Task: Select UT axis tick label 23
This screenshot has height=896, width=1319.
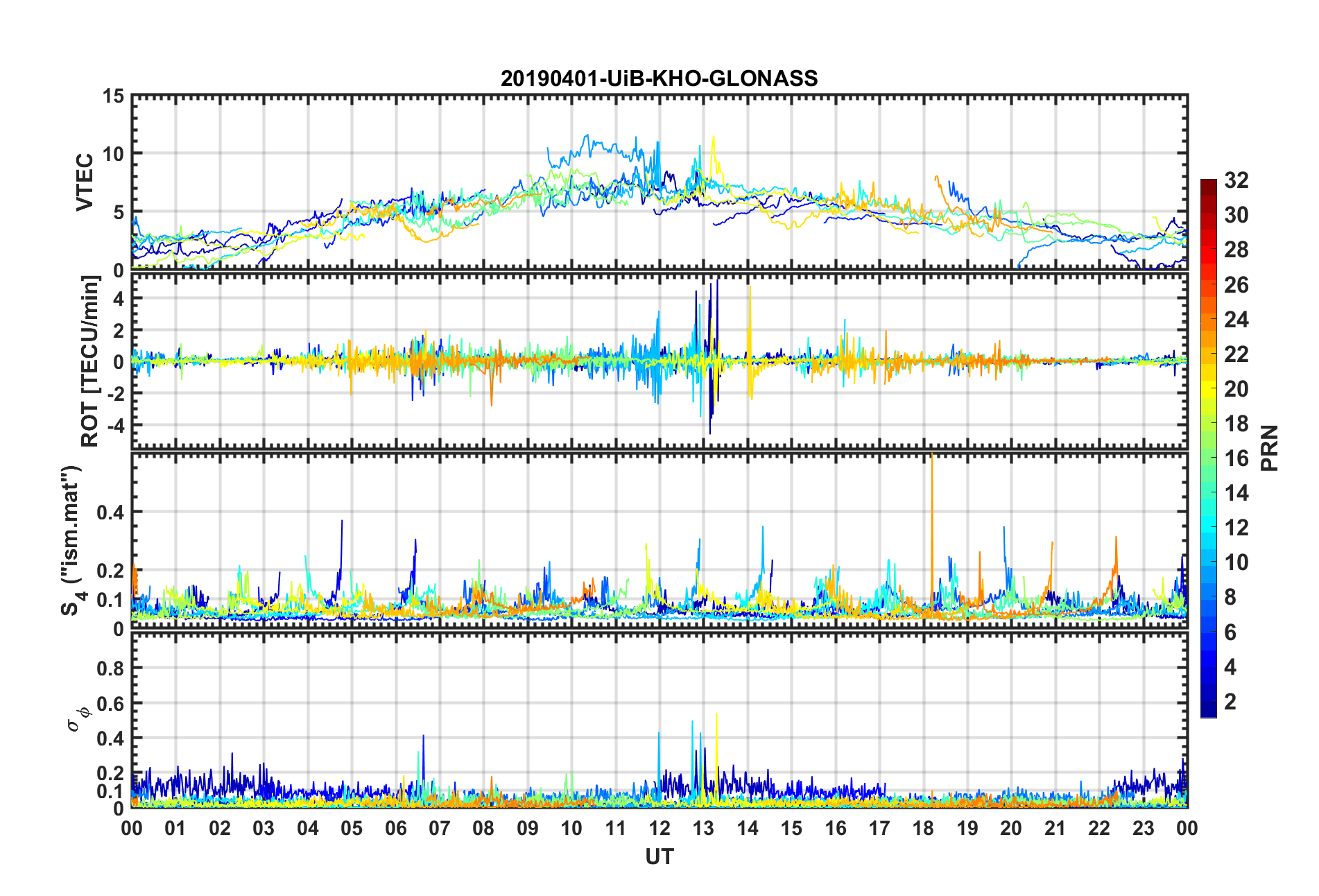Action: click(1143, 828)
